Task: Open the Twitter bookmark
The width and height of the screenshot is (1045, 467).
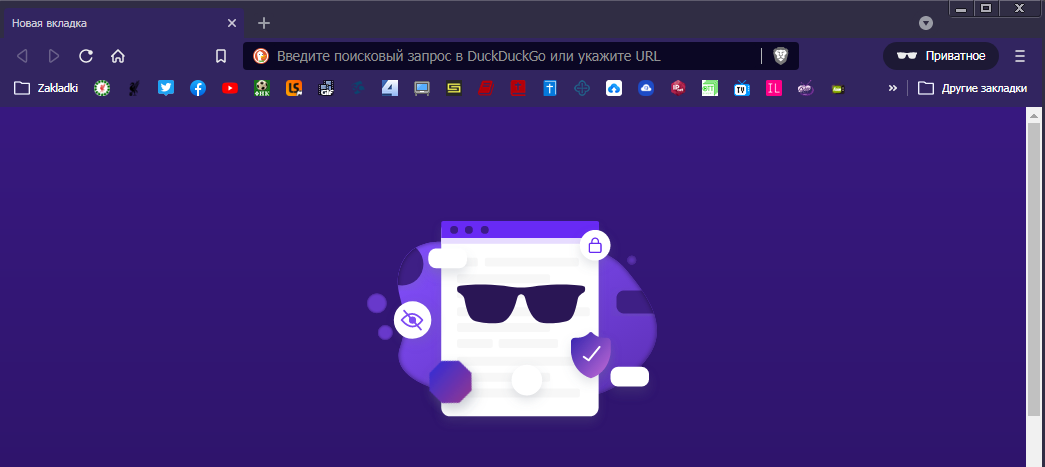Action: [x=166, y=88]
